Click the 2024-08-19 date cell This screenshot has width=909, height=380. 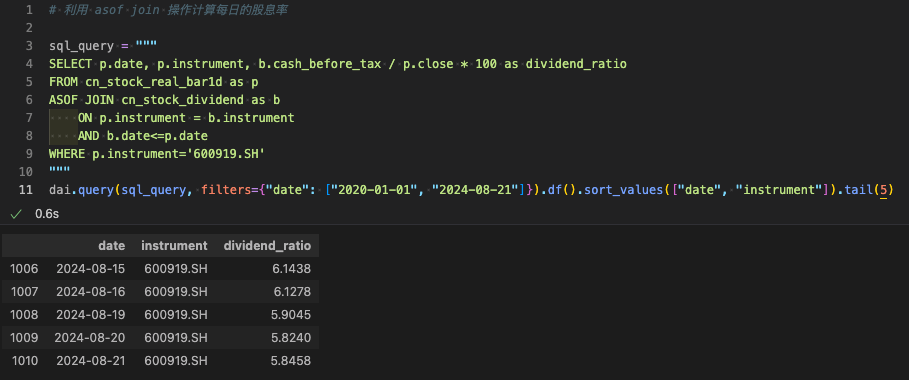pos(90,314)
